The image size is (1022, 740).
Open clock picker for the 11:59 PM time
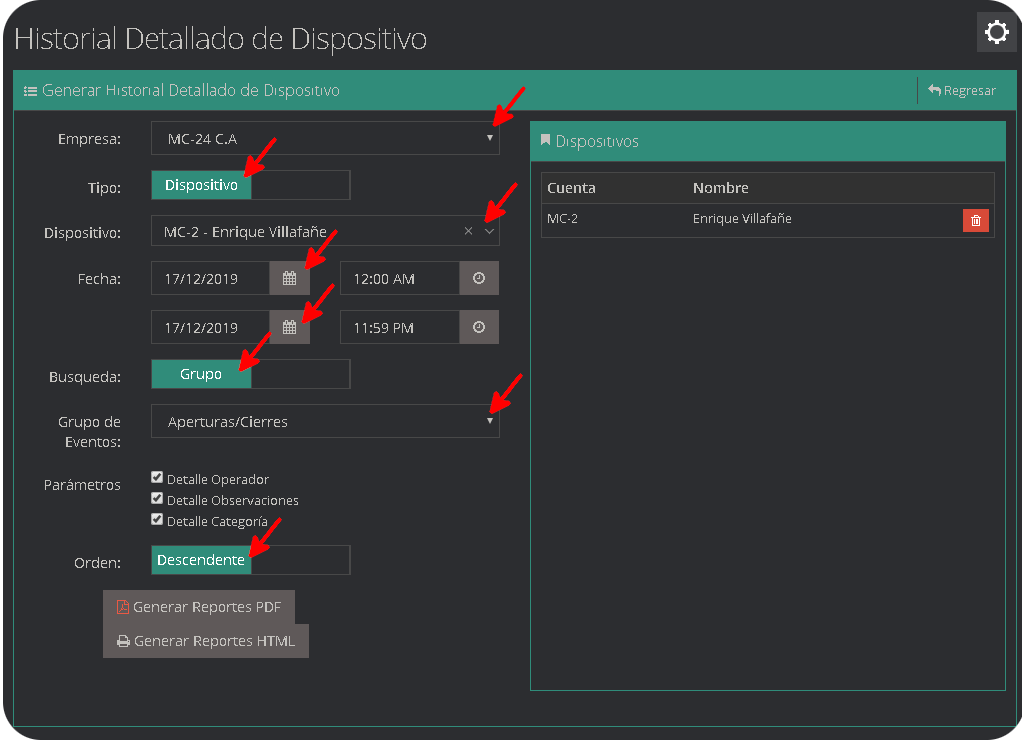[477, 327]
